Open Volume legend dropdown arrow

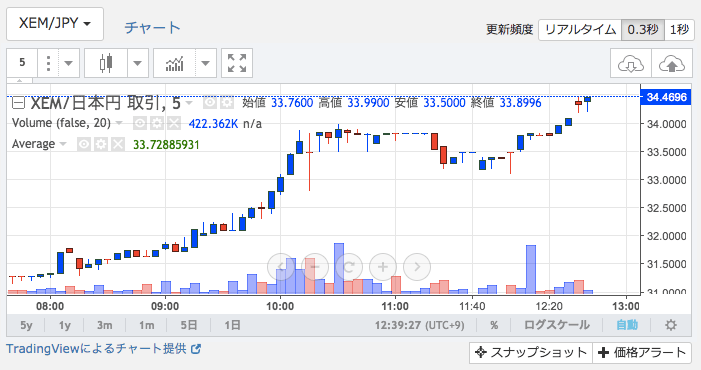coord(119,123)
